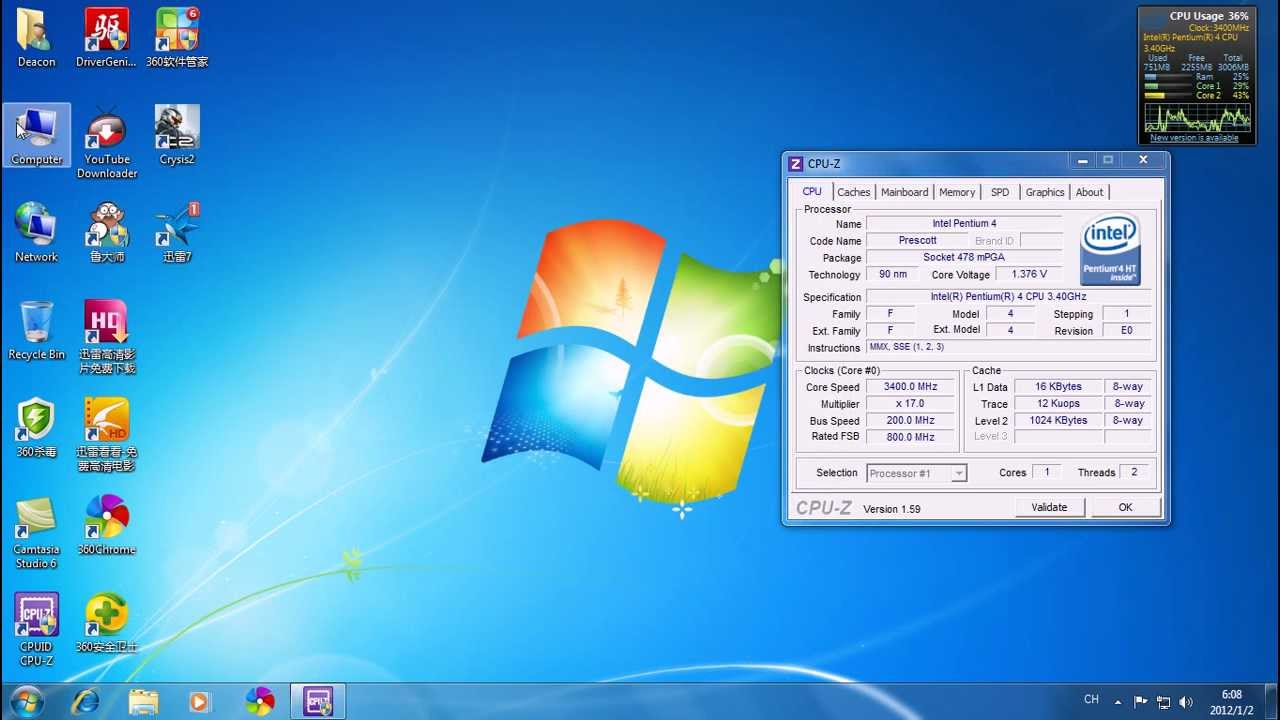This screenshot has height=720, width=1280.
Task: Click the Intel Pentium 4 HT logo
Action: (x=1110, y=250)
